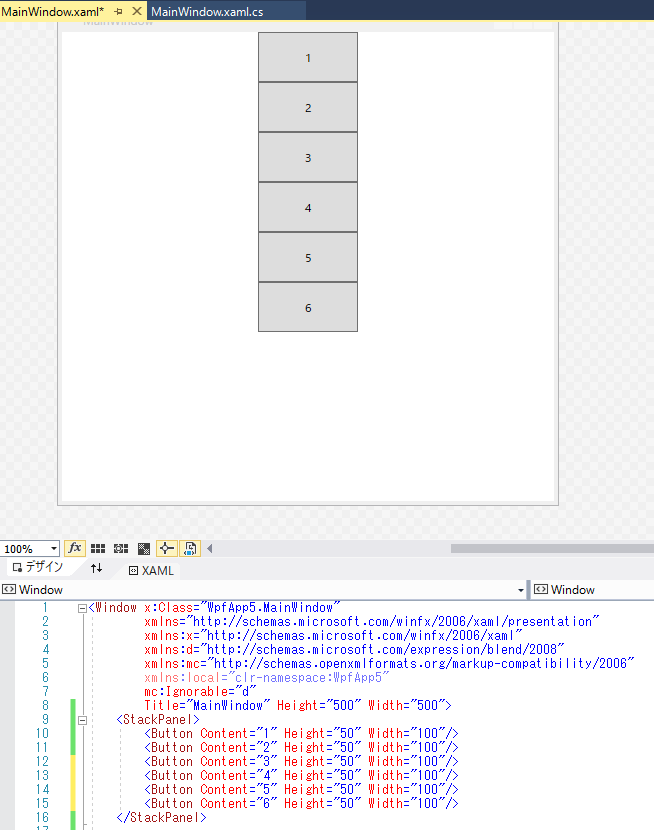Click button 3 in the designer
The height and width of the screenshot is (830, 654).
(x=308, y=157)
